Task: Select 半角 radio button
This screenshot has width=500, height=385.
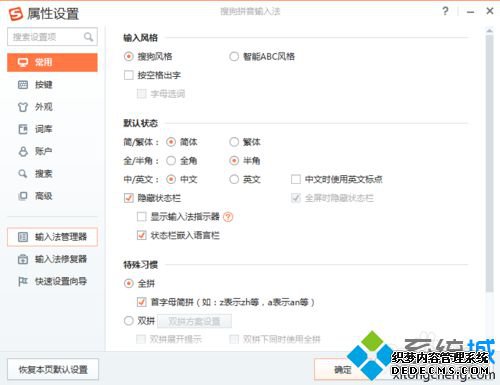Action: click(234, 161)
